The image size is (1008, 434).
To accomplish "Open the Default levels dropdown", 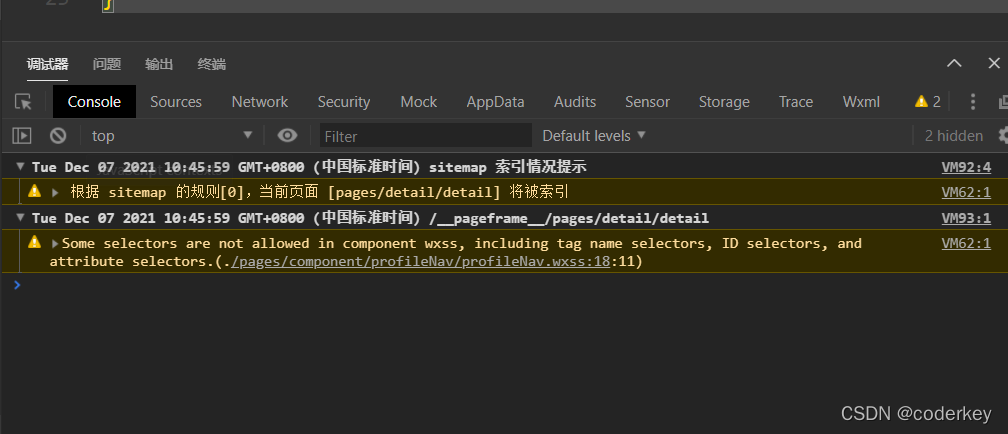I will pos(593,136).
